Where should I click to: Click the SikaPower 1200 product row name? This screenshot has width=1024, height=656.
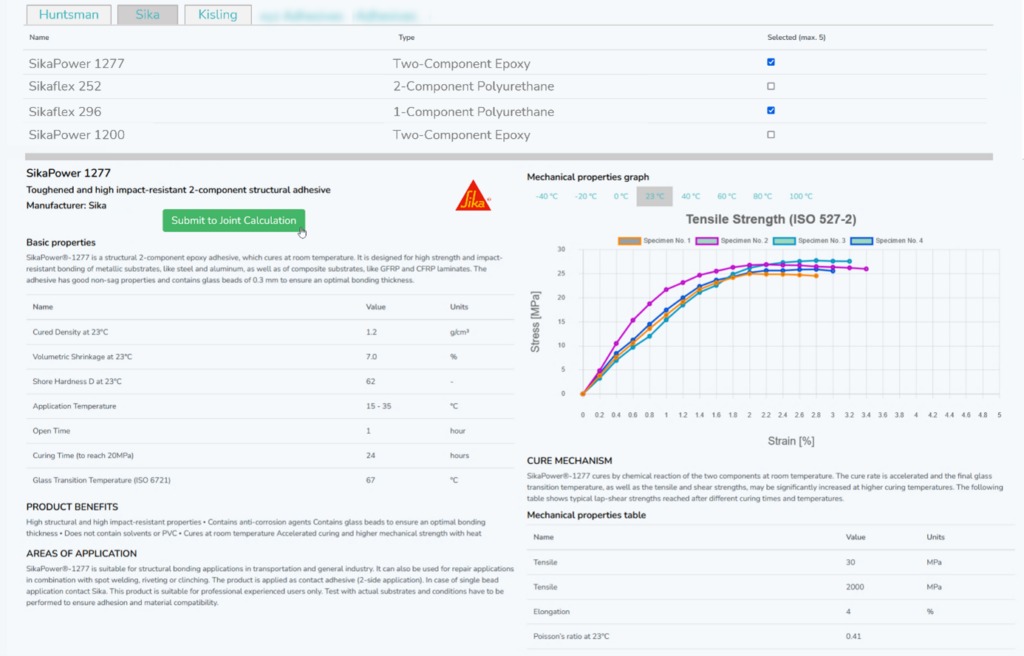pyautogui.click(x=76, y=135)
